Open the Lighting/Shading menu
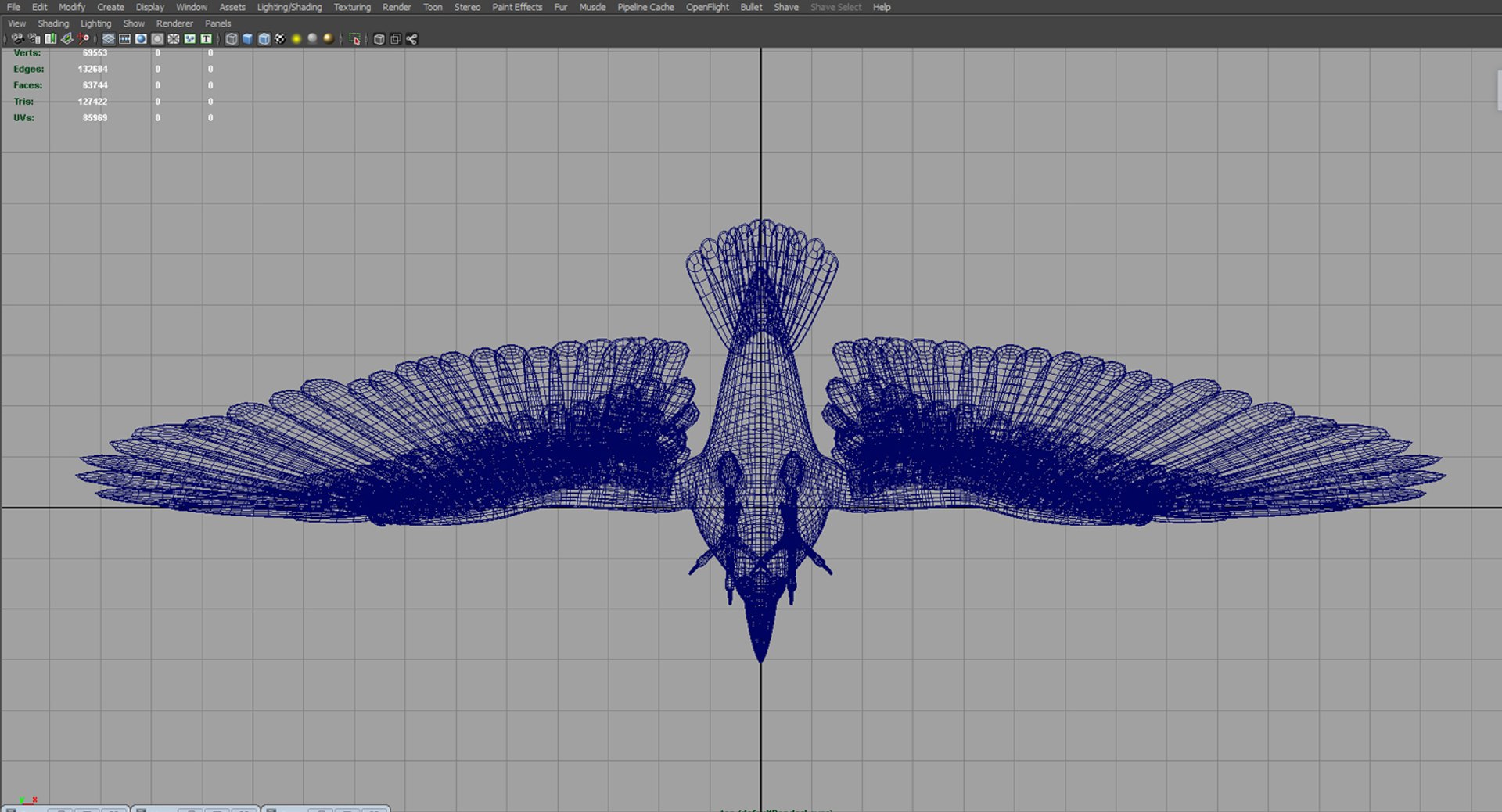1502x812 pixels. click(x=289, y=7)
